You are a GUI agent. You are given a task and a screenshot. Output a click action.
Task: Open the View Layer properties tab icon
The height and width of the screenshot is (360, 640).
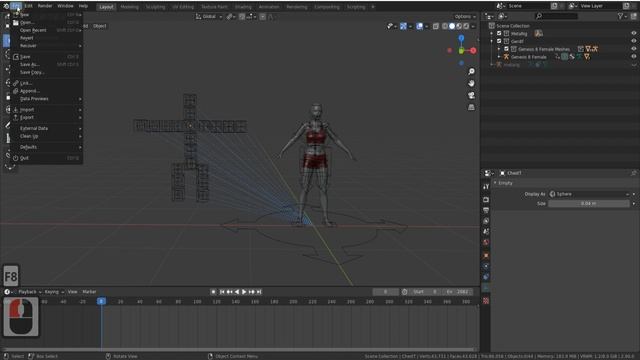click(486, 221)
